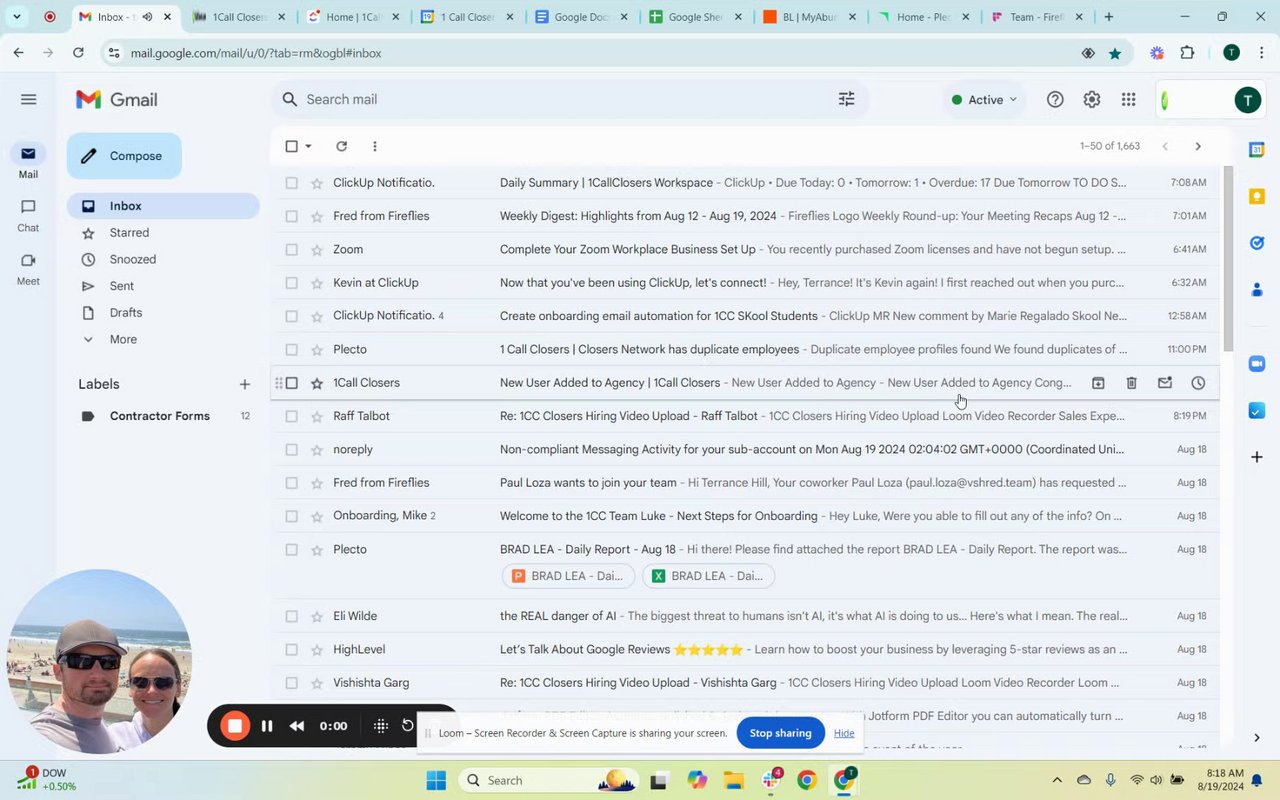Click the Compose button
Screen dimensions: 1280x800
pos(124,156)
